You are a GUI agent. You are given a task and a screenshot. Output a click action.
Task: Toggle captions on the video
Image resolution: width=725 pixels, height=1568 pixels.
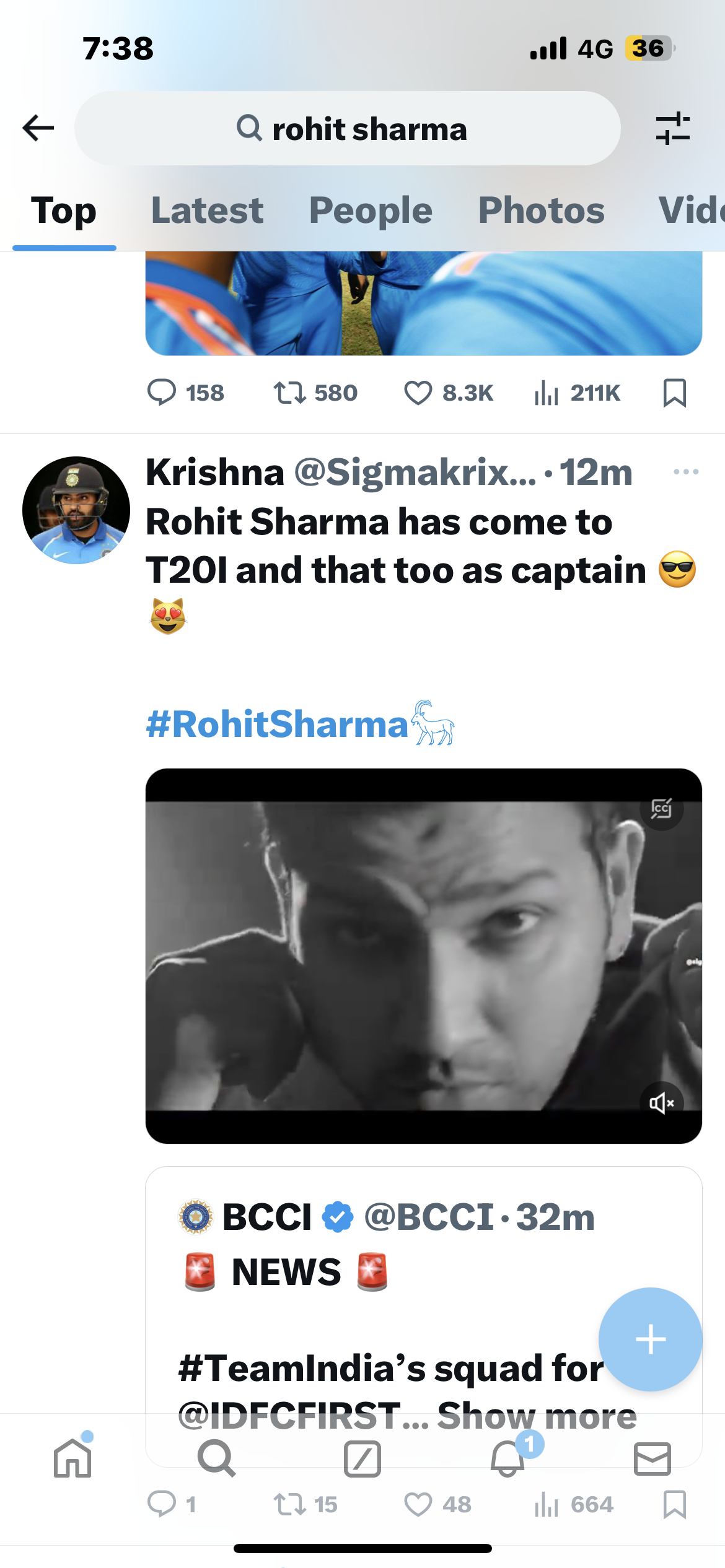click(x=661, y=808)
